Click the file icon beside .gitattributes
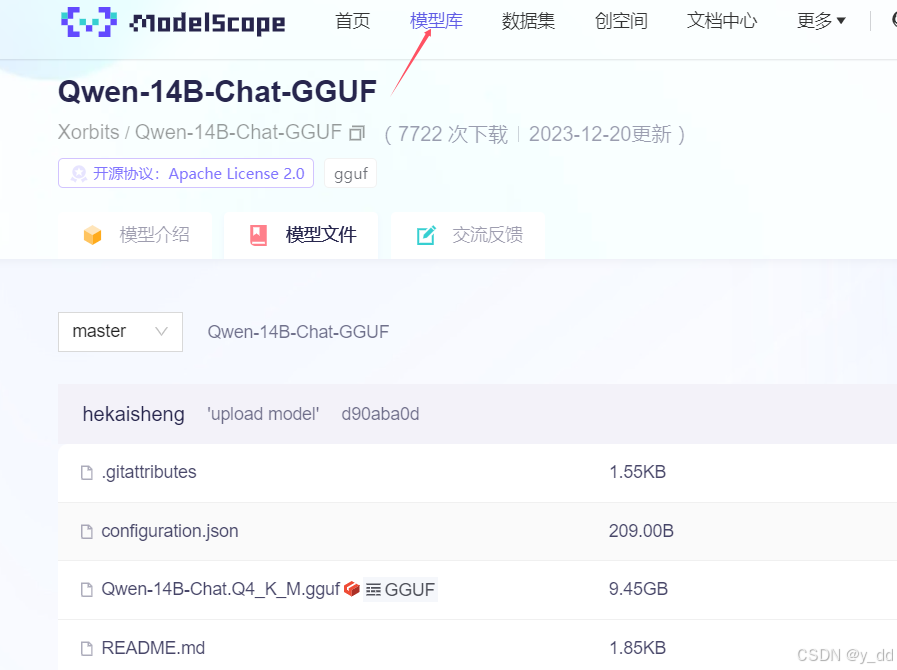The height and width of the screenshot is (670, 897). tap(87, 473)
